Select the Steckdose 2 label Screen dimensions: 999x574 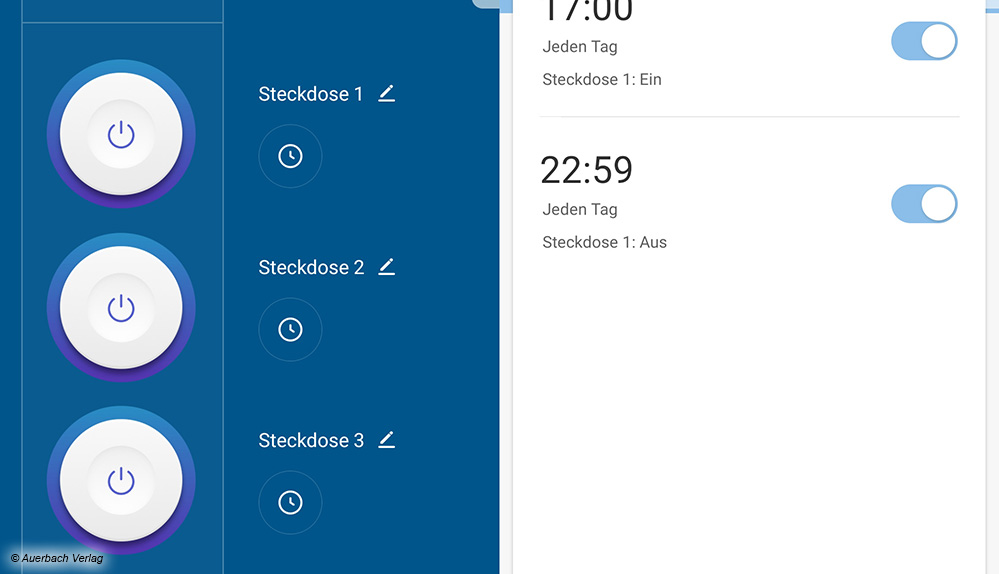[x=311, y=267]
